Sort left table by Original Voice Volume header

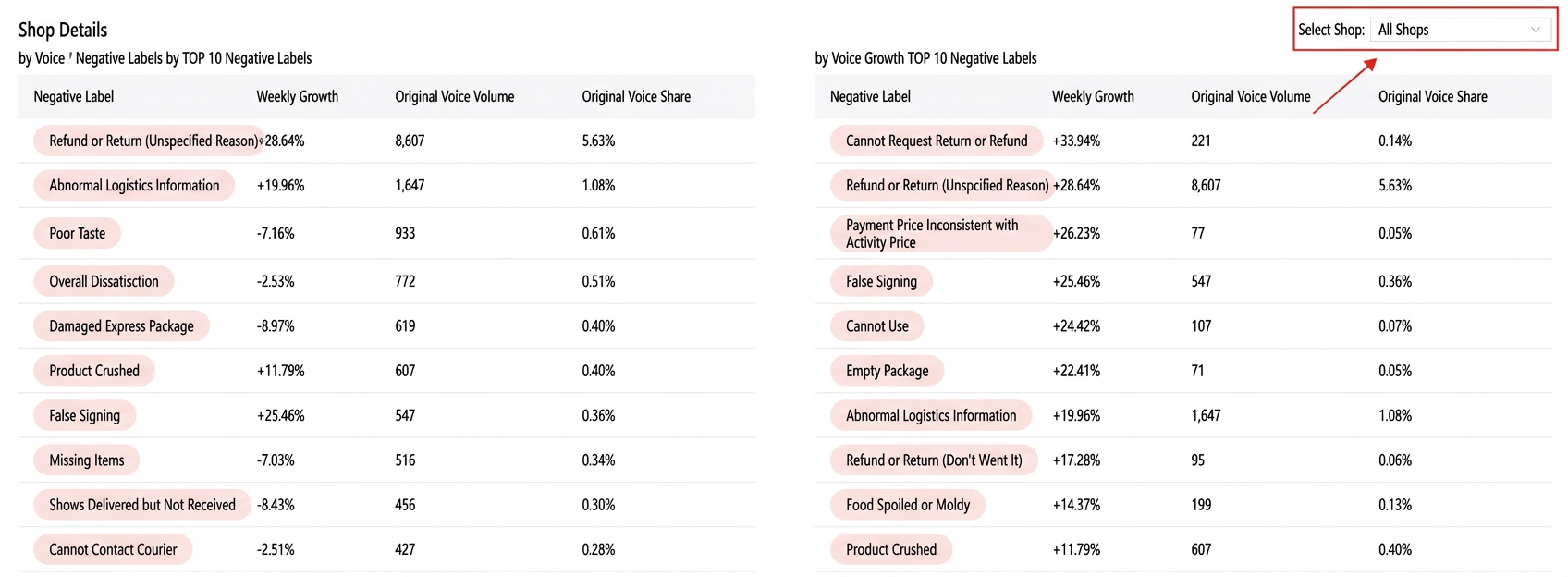pyautogui.click(x=455, y=96)
